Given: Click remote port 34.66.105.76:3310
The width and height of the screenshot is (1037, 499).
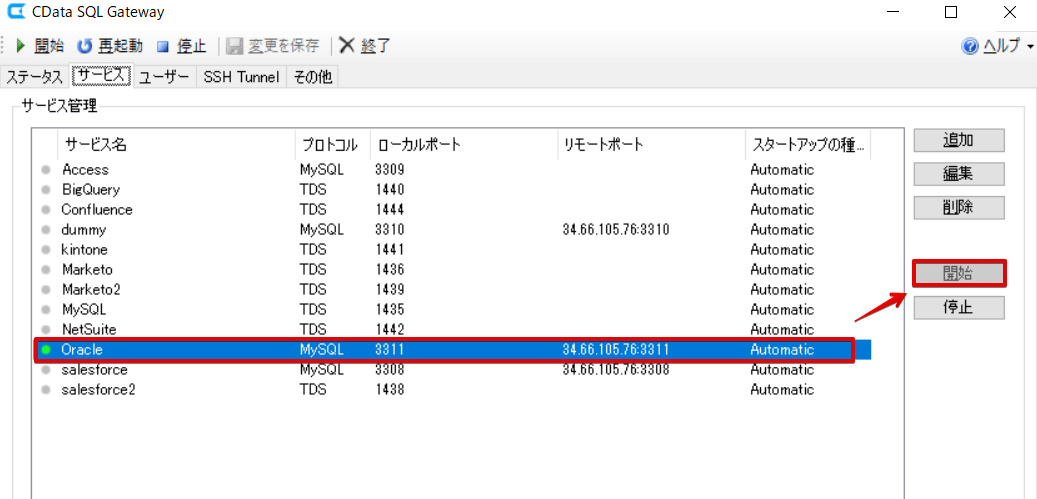Looking at the screenshot, I should (616, 230).
